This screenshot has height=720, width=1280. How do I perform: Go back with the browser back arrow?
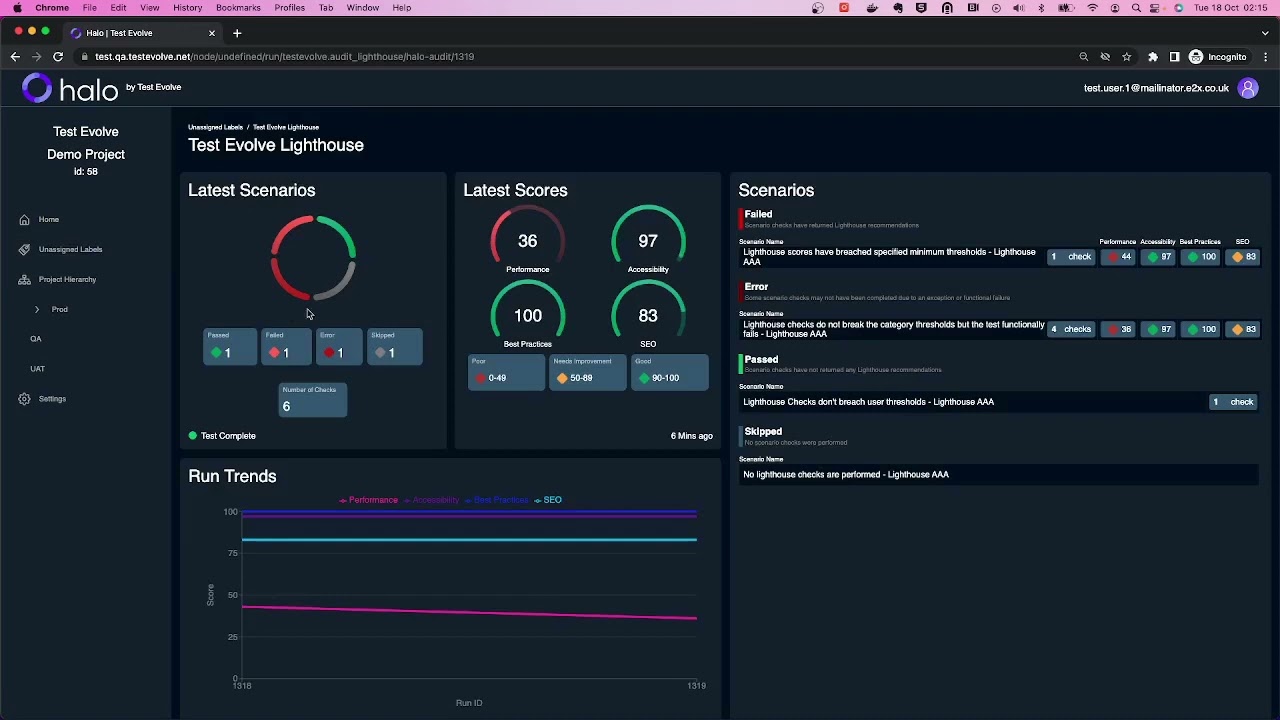coord(15,57)
